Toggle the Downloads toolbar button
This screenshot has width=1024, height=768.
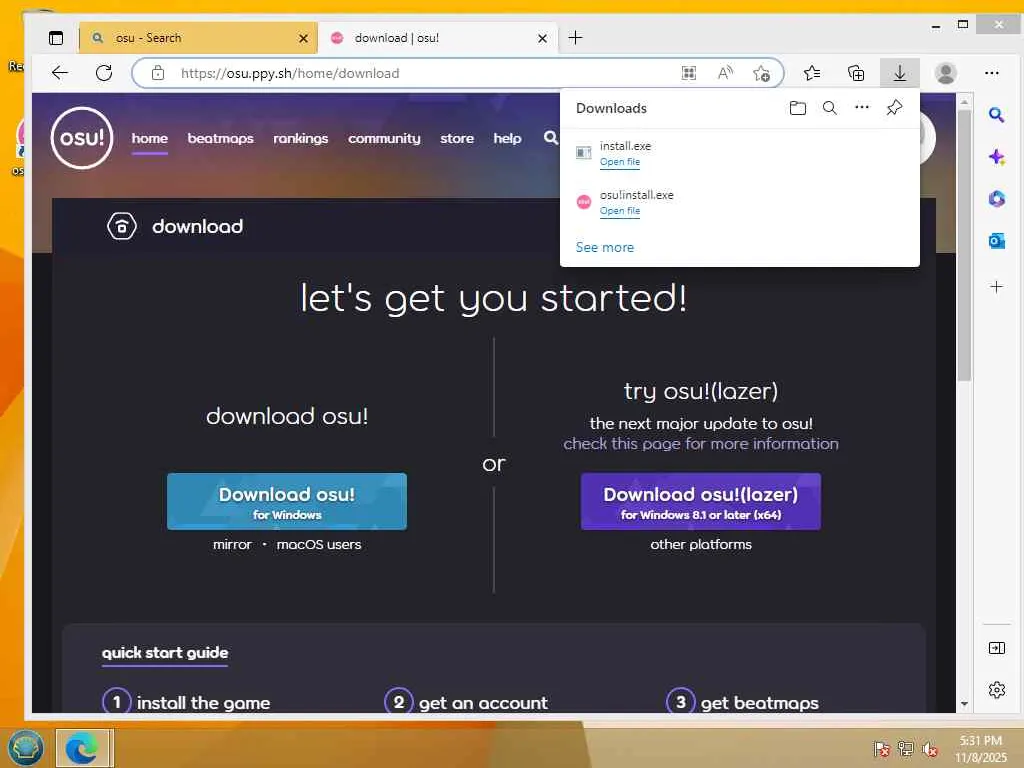[x=899, y=73]
